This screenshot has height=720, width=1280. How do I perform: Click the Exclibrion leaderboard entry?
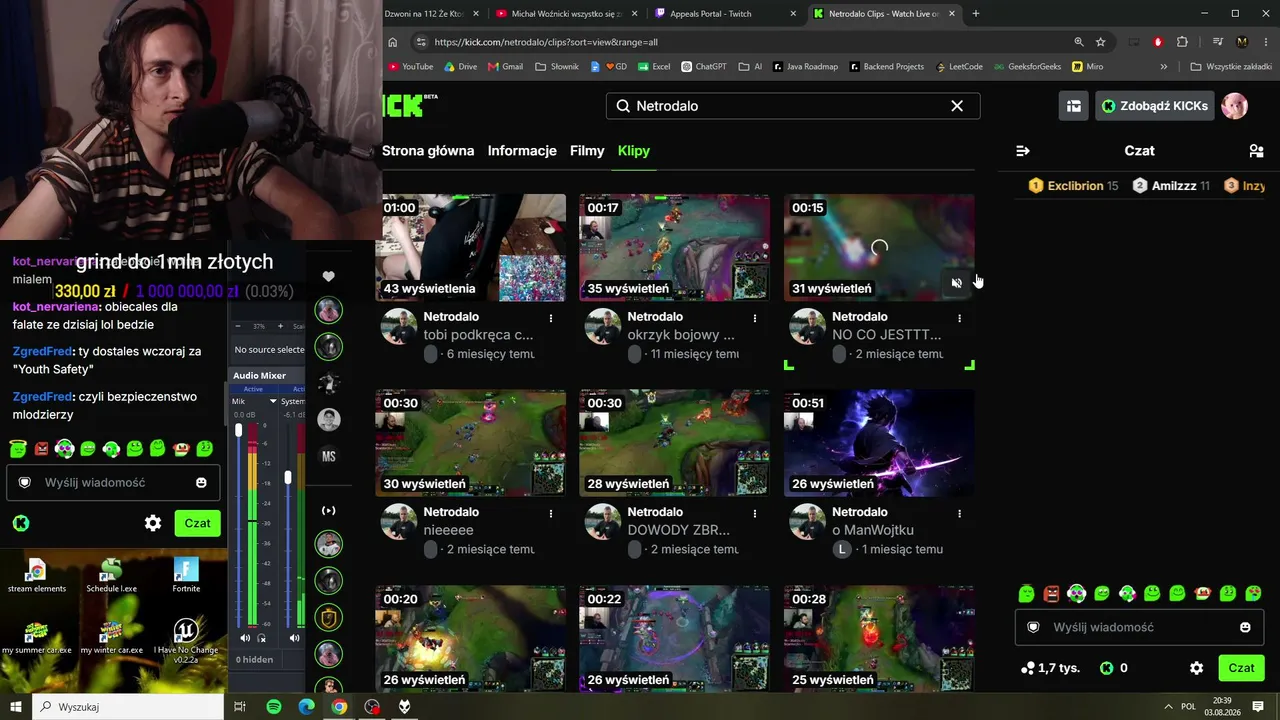tap(1073, 186)
